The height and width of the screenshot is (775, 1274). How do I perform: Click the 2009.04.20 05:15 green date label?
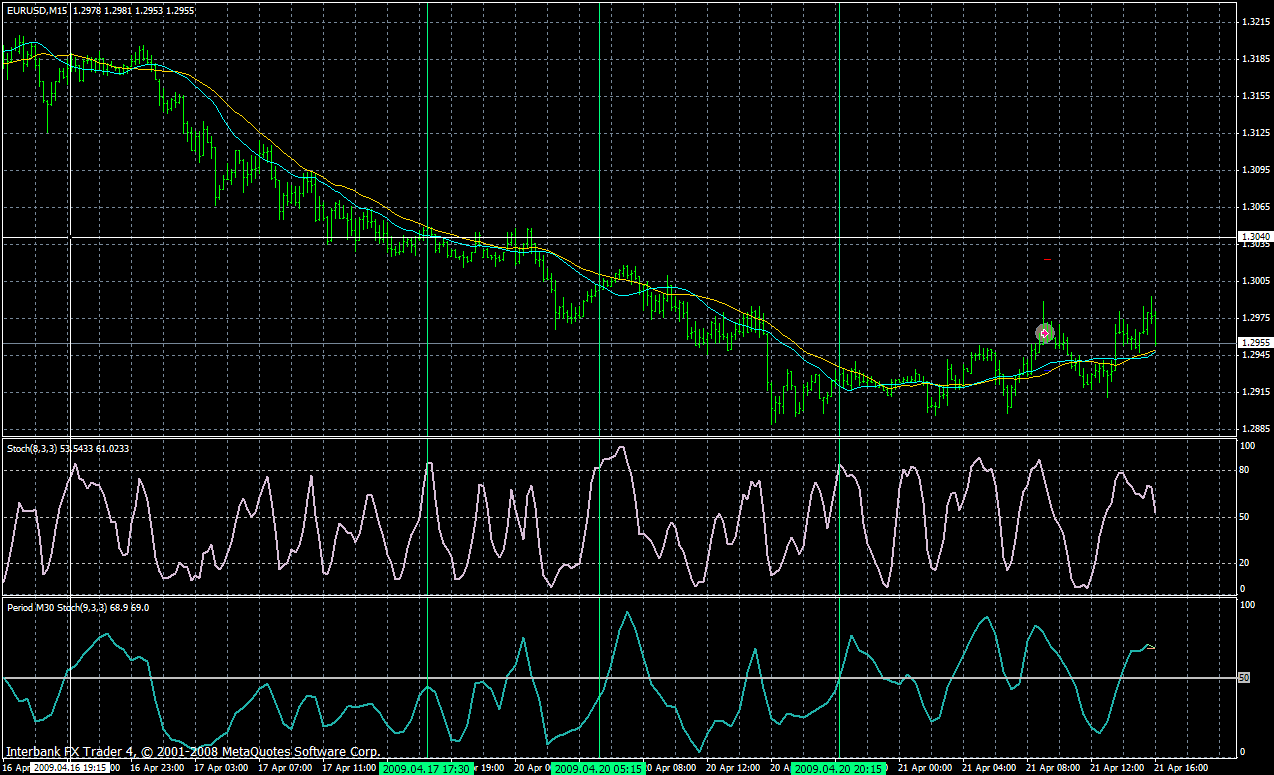[x=599, y=768]
